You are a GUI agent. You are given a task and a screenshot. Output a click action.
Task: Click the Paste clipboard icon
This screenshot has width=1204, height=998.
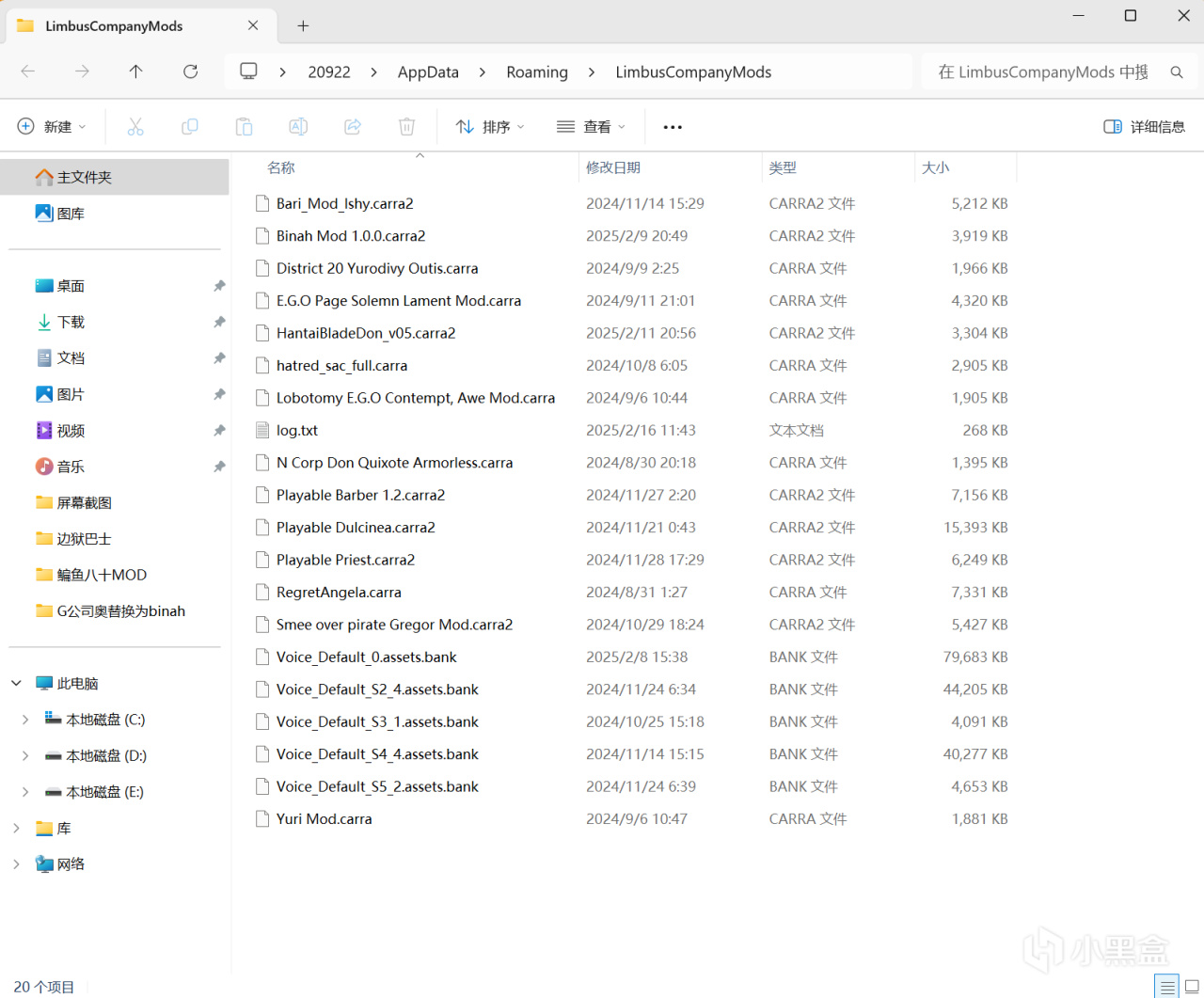244,126
